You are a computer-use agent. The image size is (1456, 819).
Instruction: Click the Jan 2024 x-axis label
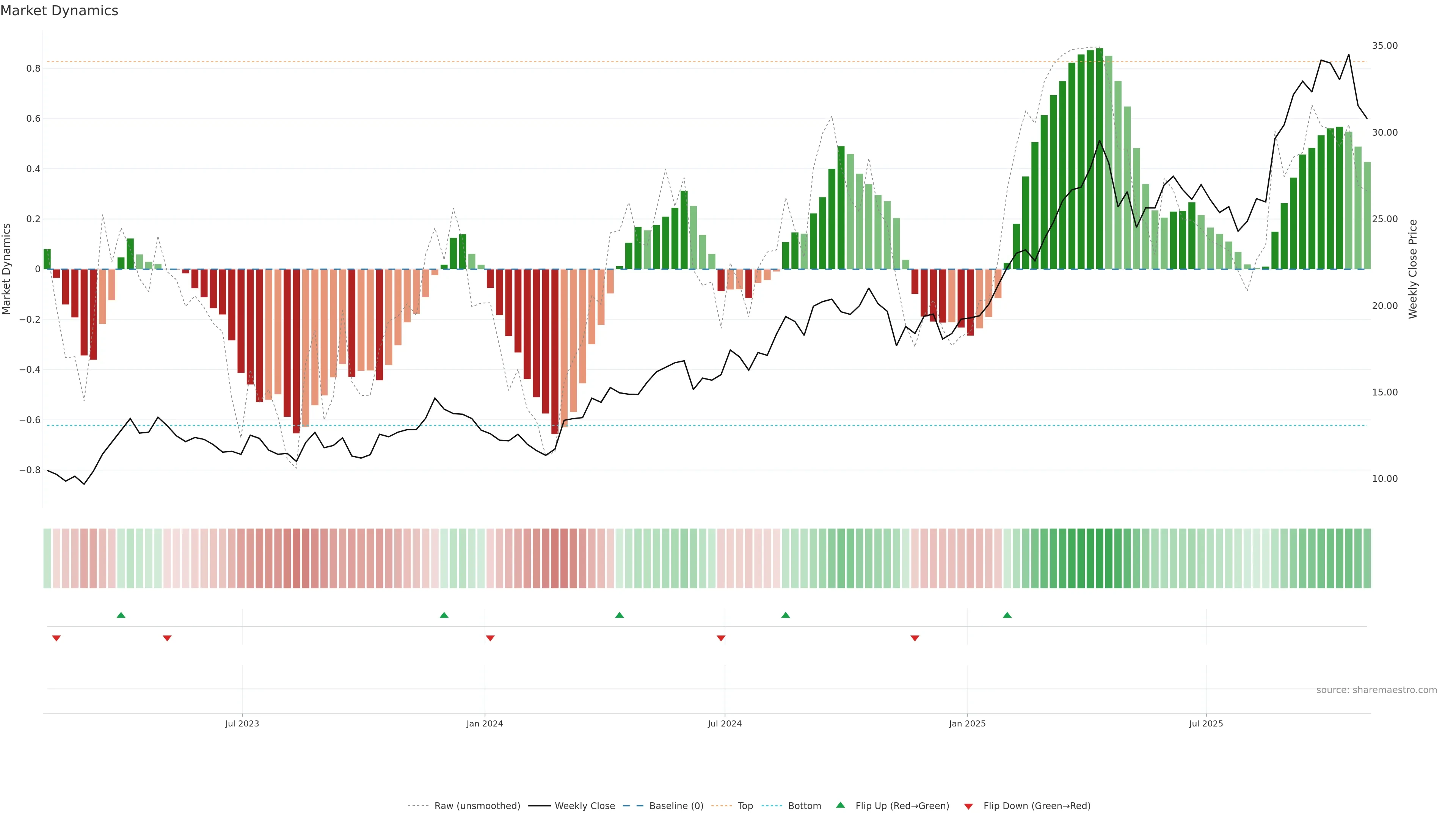coord(485,723)
